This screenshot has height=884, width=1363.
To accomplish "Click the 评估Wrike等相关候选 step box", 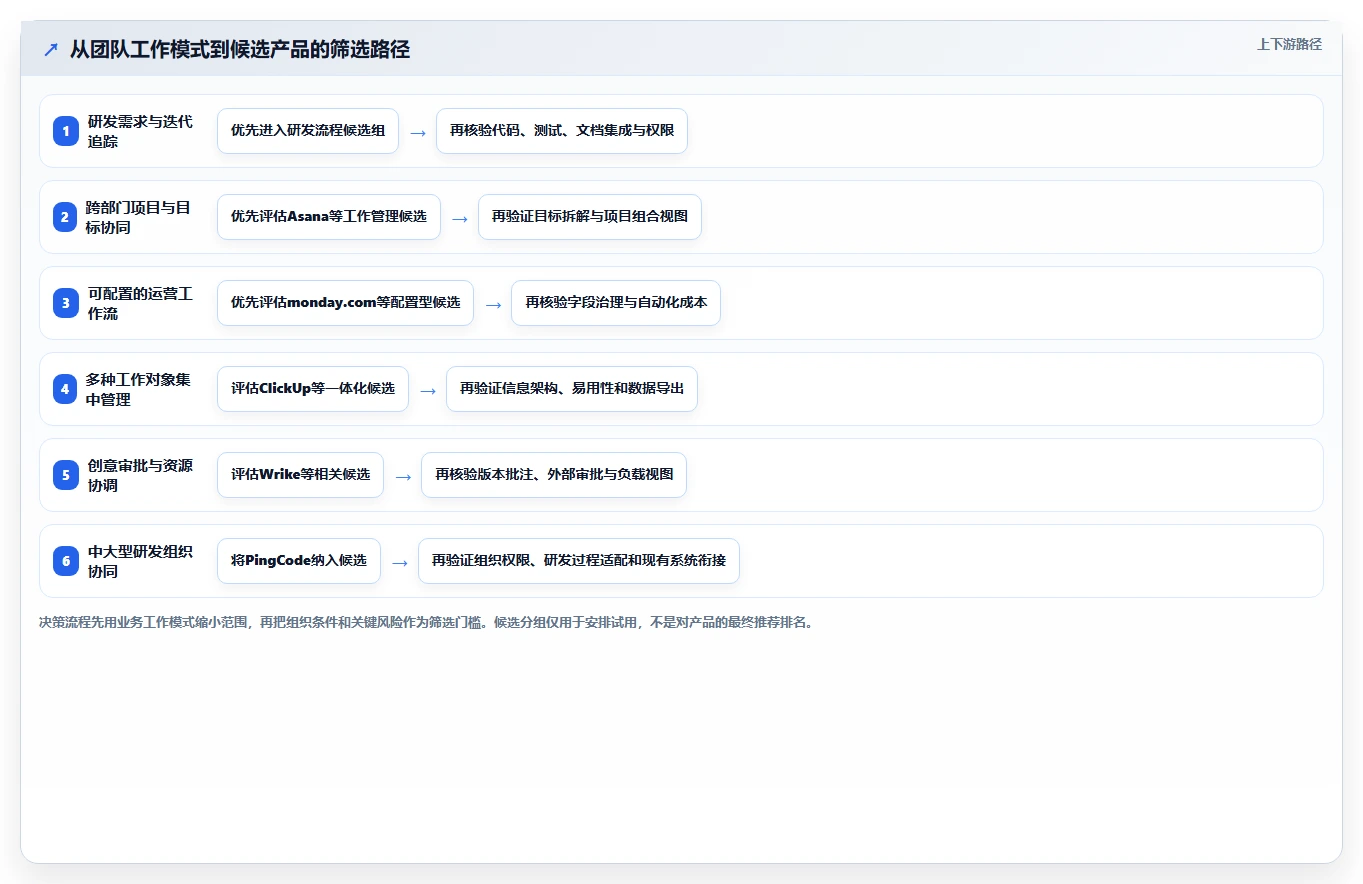I will point(300,475).
